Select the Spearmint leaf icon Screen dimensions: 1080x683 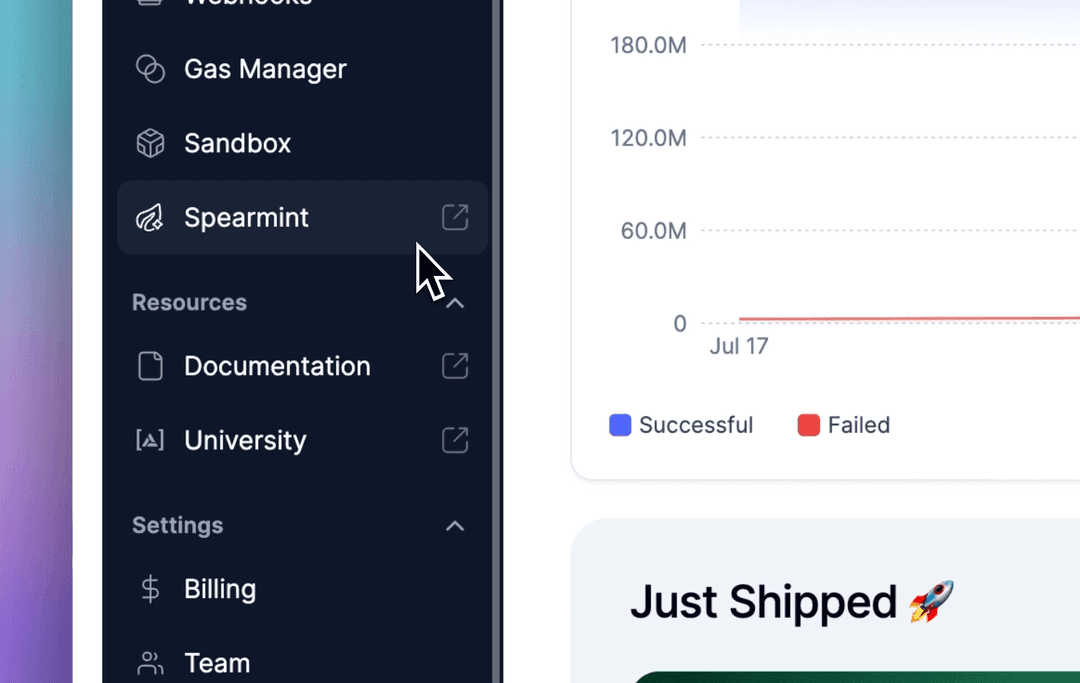pos(150,217)
